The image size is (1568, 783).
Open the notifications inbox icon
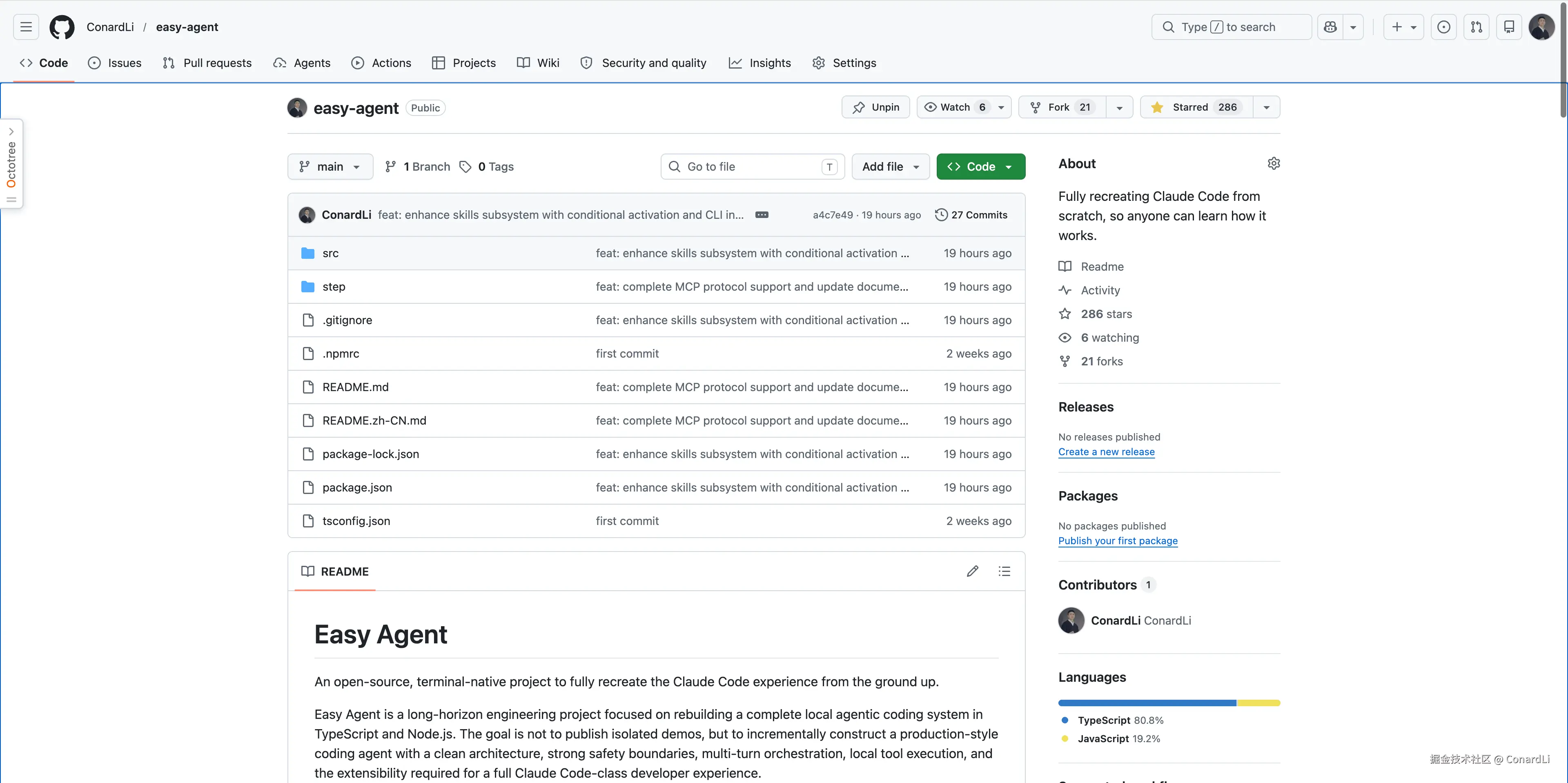(x=1509, y=27)
